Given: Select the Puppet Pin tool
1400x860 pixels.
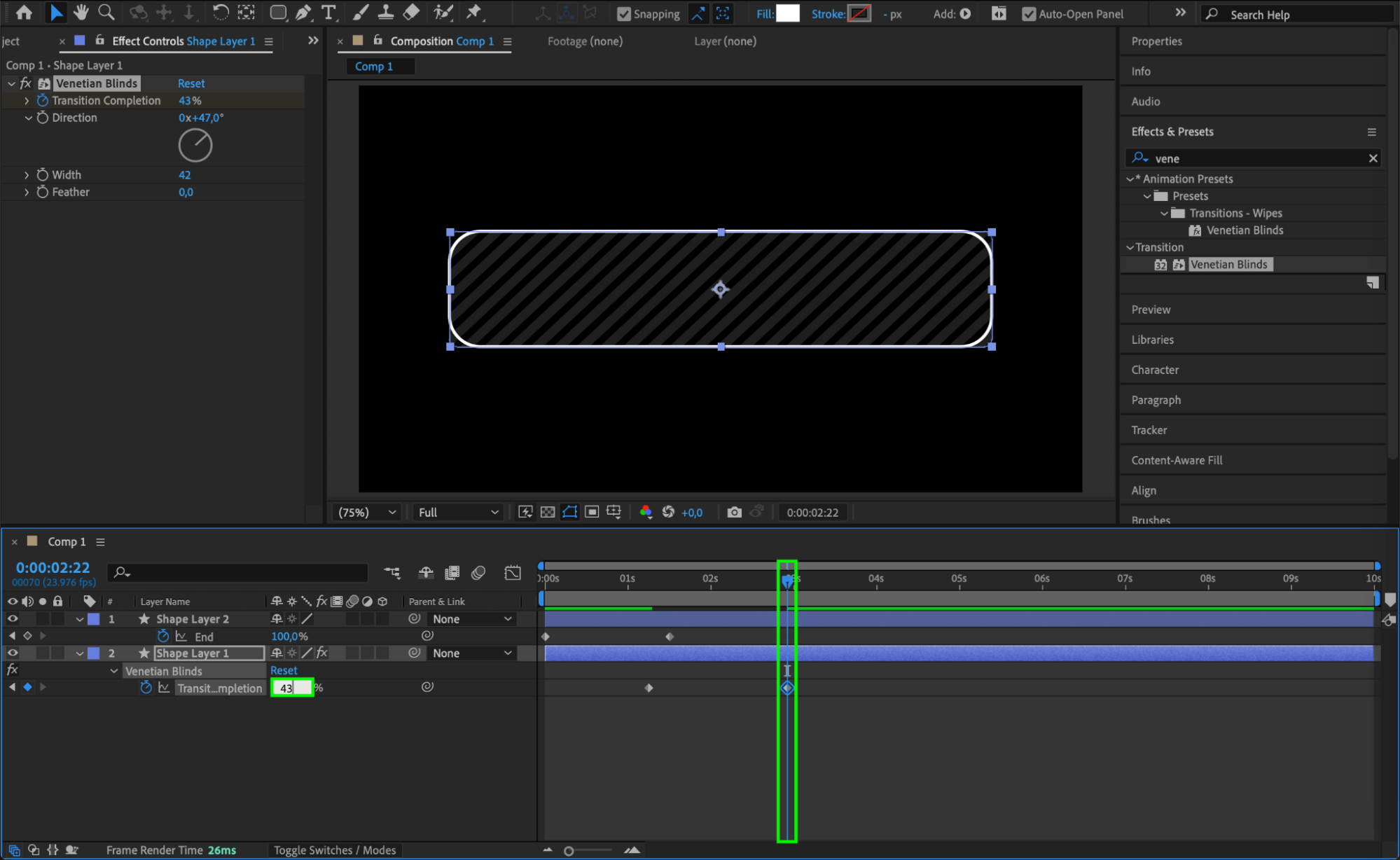Looking at the screenshot, I should (475, 12).
